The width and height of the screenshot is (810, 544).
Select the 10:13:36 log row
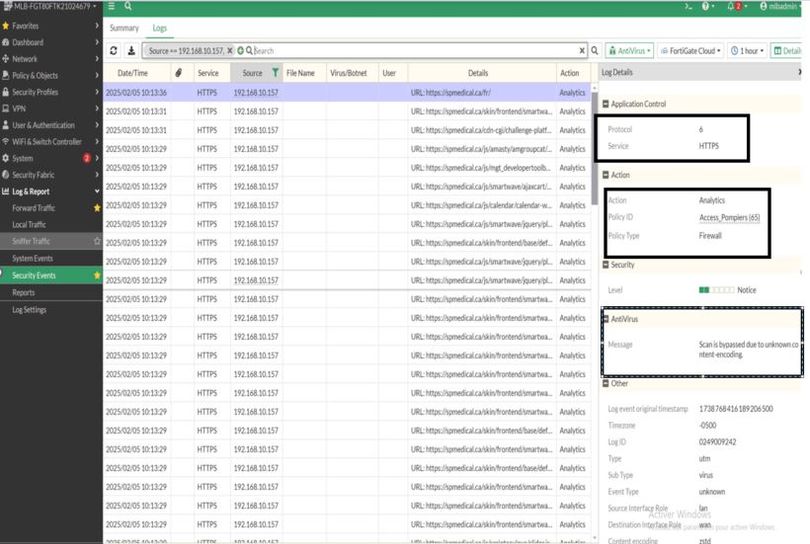pos(347,92)
